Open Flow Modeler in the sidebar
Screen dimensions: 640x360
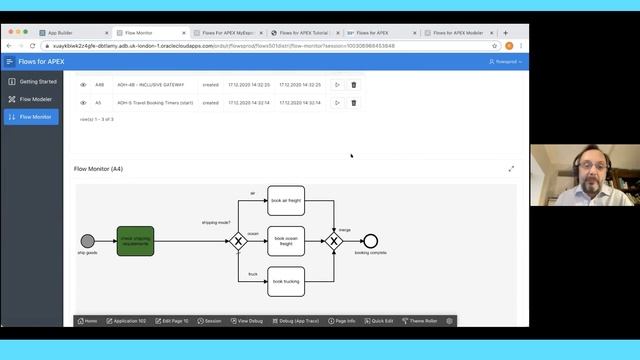(x=32, y=99)
